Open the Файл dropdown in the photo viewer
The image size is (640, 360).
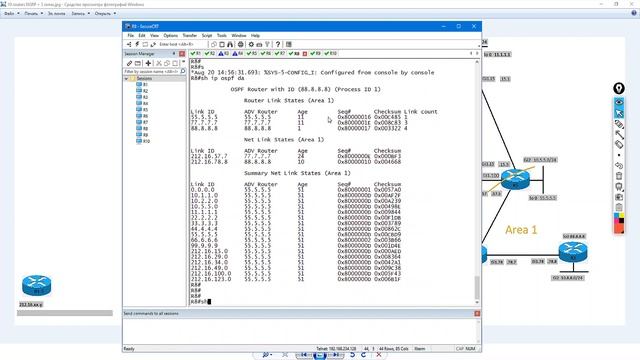[11, 13]
